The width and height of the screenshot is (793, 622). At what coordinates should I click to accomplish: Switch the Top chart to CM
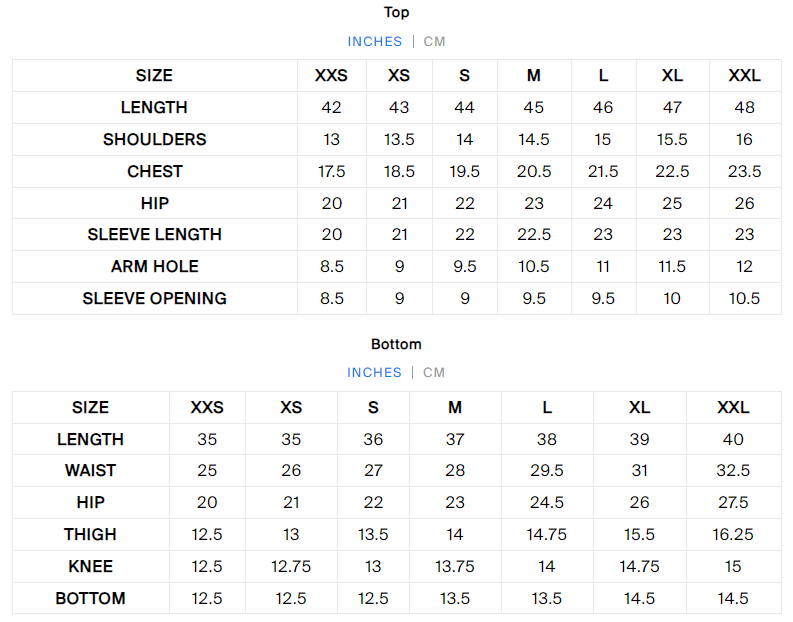click(x=435, y=41)
